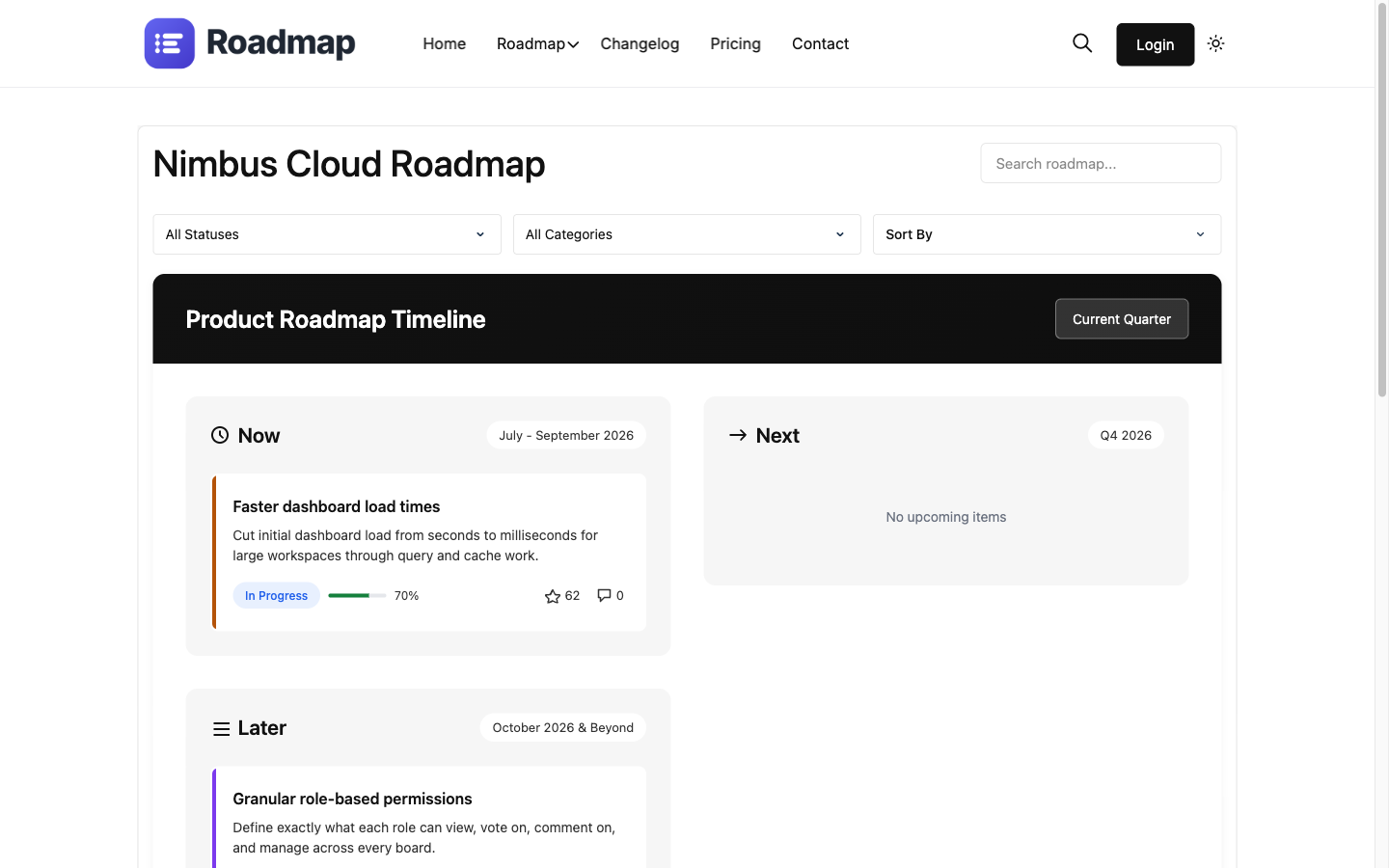
Task: Click the Nimbus Cloud Roadmap heading
Action: [x=349, y=164]
